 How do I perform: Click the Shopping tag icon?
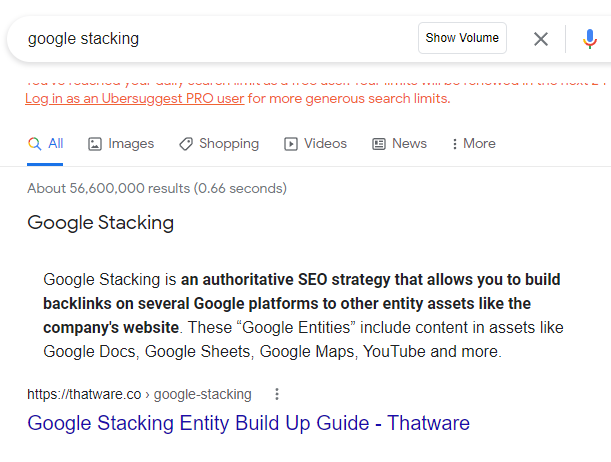click(186, 144)
